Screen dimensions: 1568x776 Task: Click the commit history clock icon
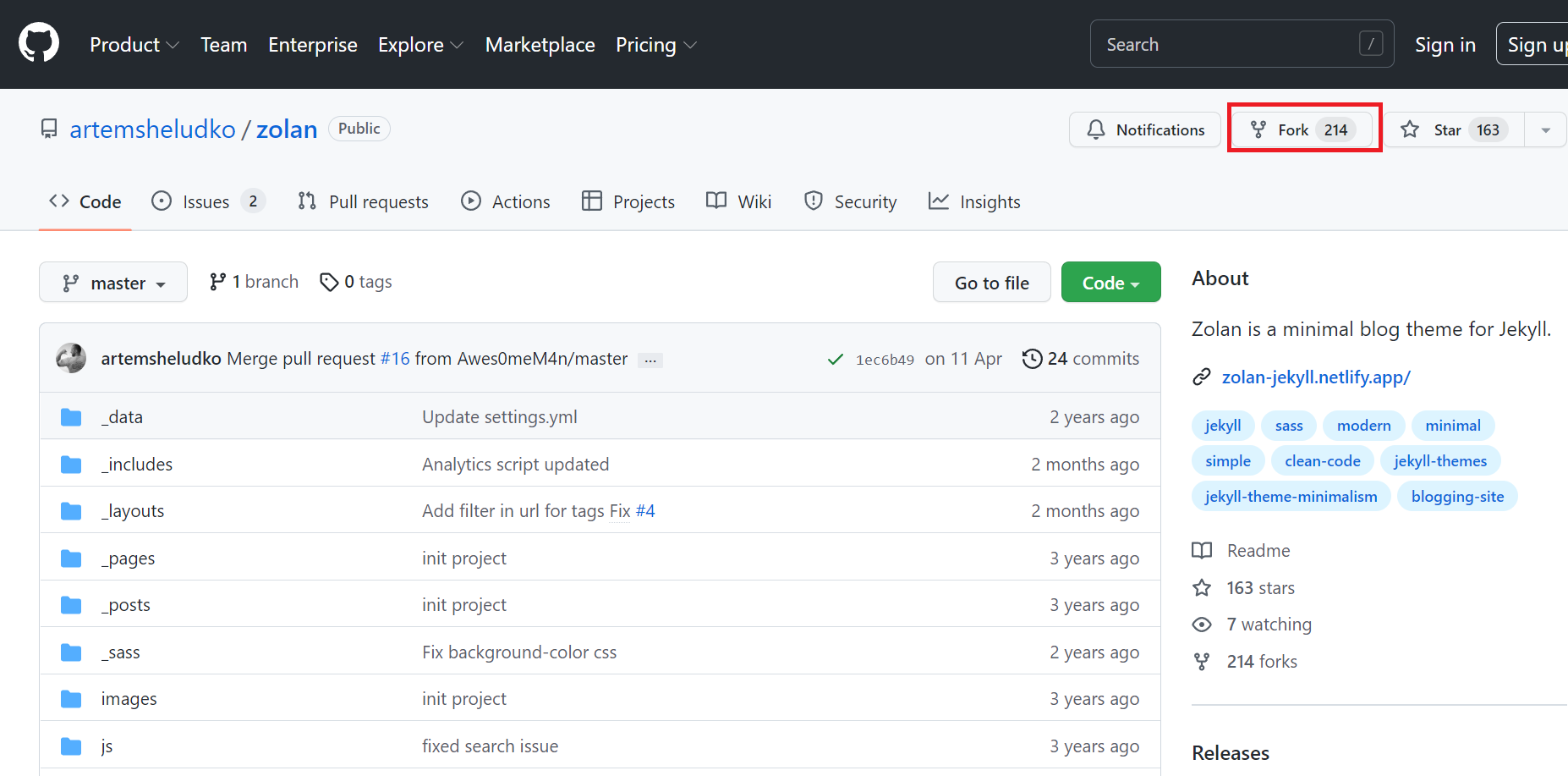[1032, 359]
